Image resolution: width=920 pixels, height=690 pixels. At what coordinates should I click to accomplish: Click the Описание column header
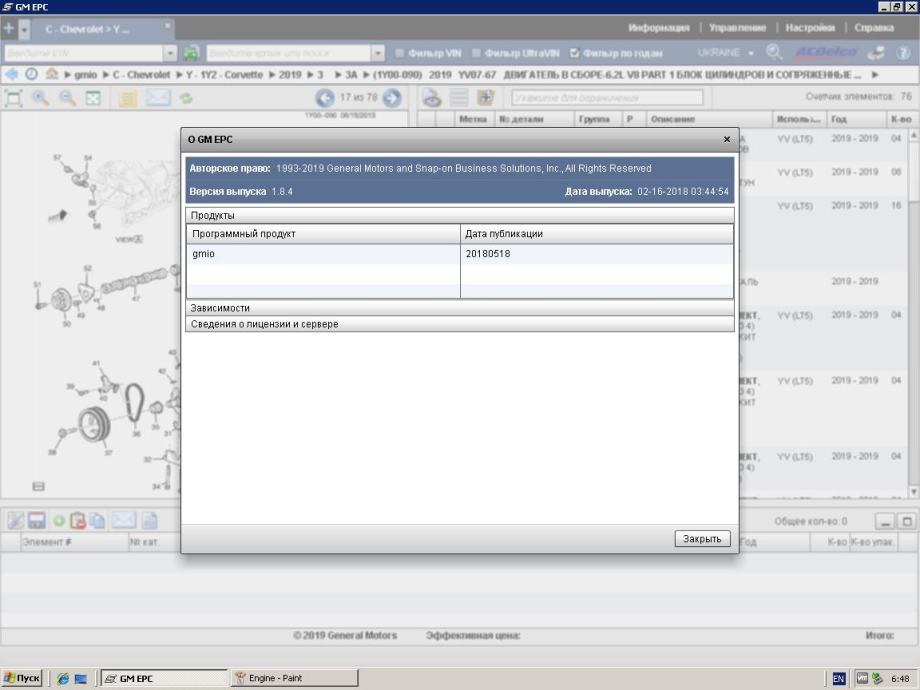[x=709, y=119]
